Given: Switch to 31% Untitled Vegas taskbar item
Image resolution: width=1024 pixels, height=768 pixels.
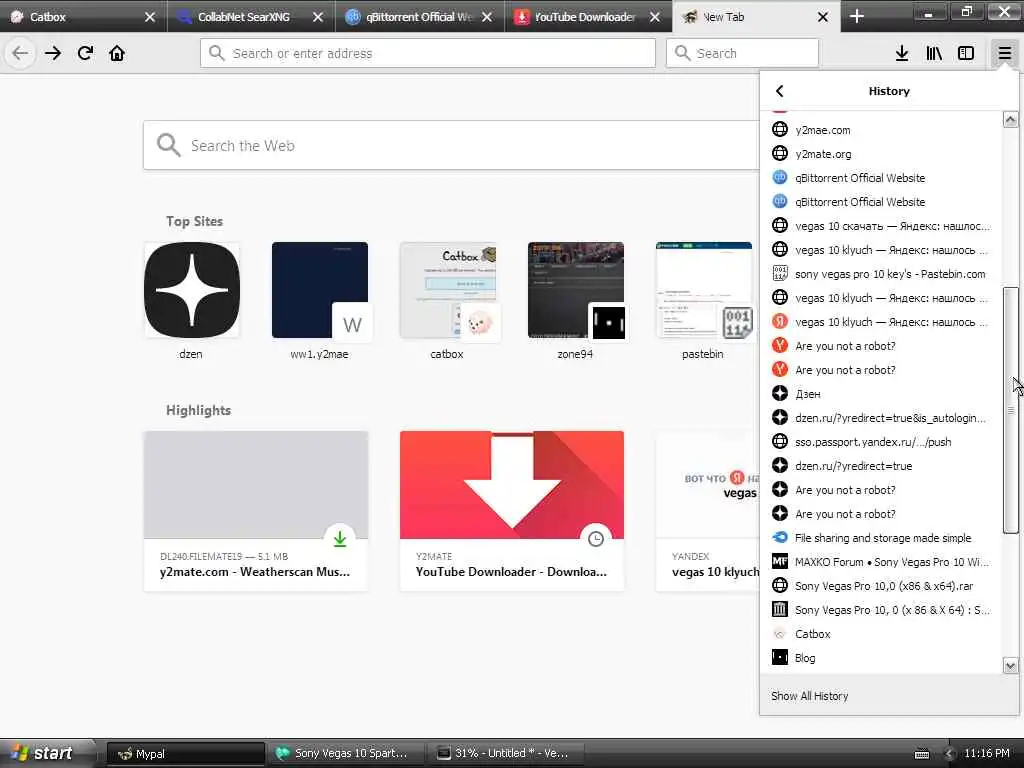Looking at the screenshot, I should coord(505,754).
